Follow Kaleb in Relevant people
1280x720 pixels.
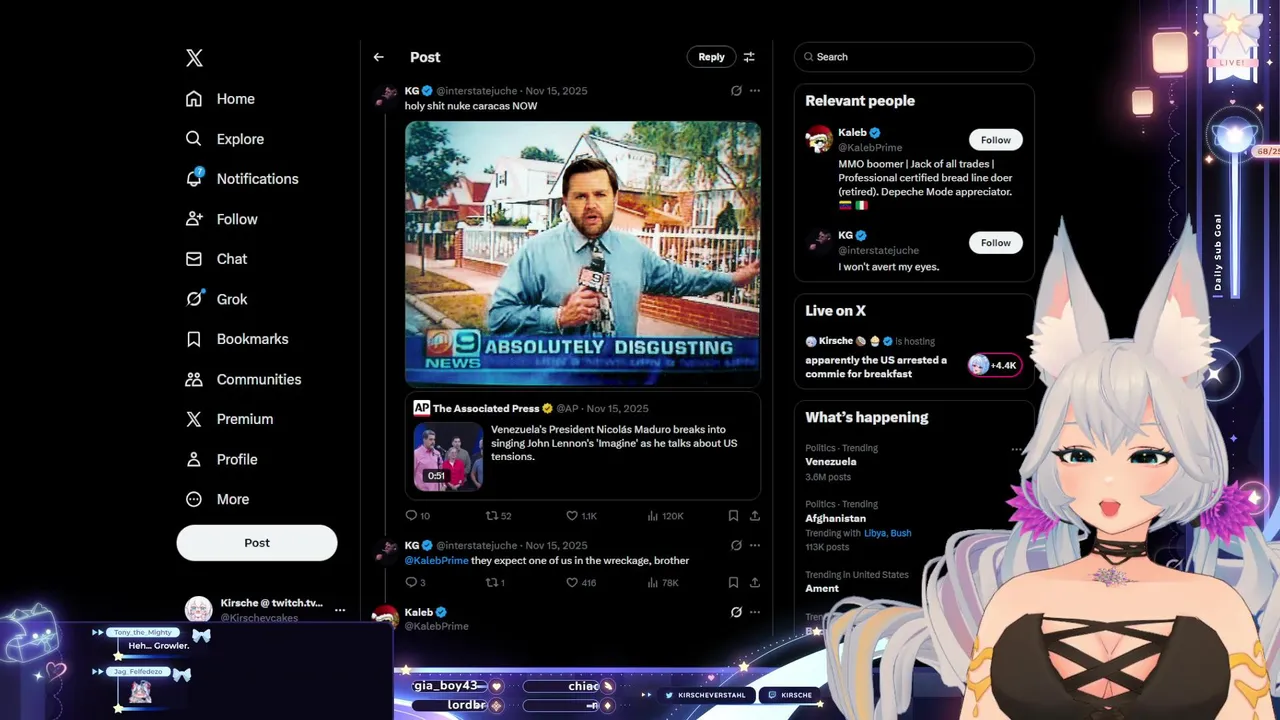(995, 140)
